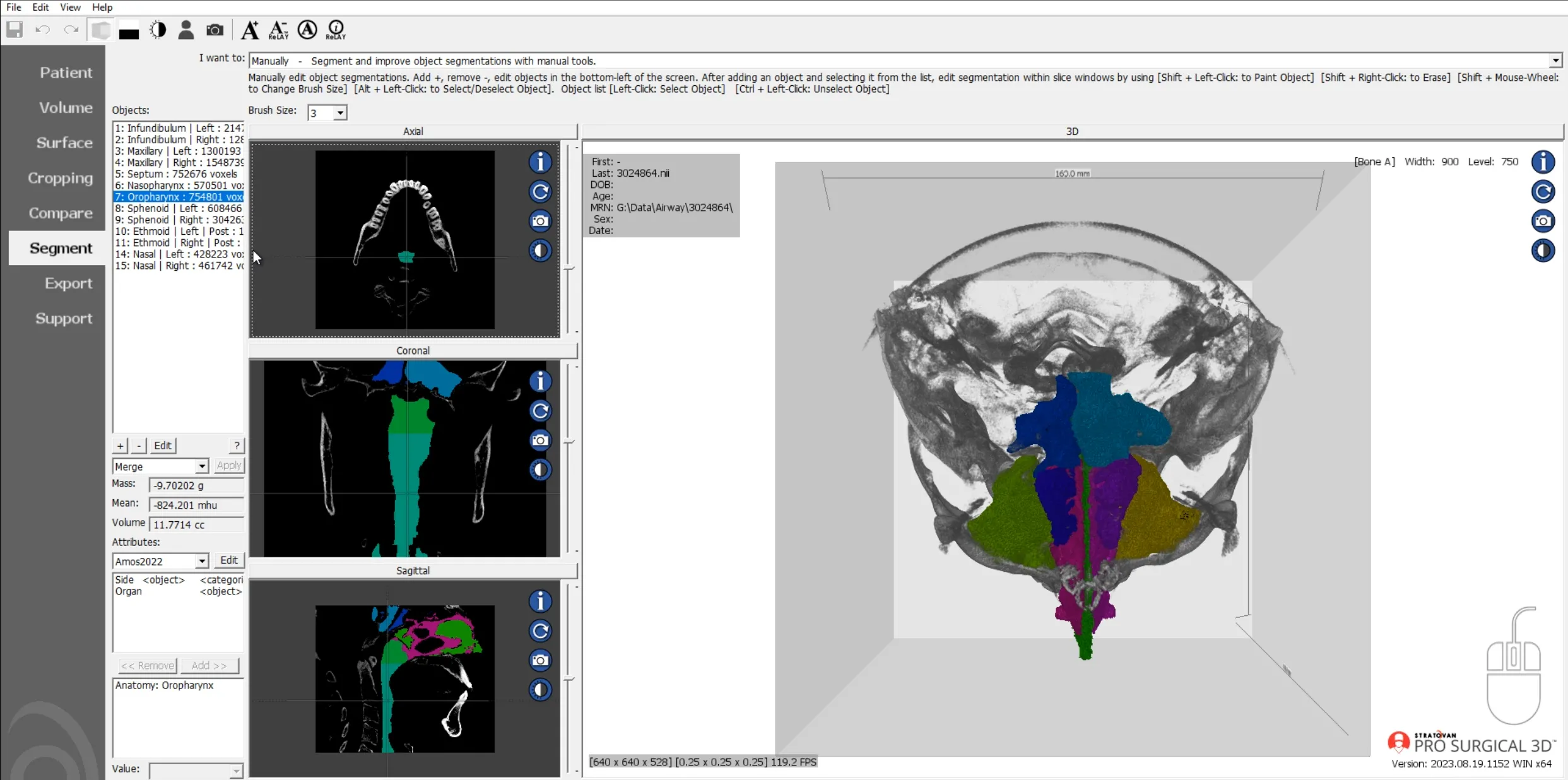
Task: Expand the Merge operation dropdown
Action: click(x=201, y=466)
